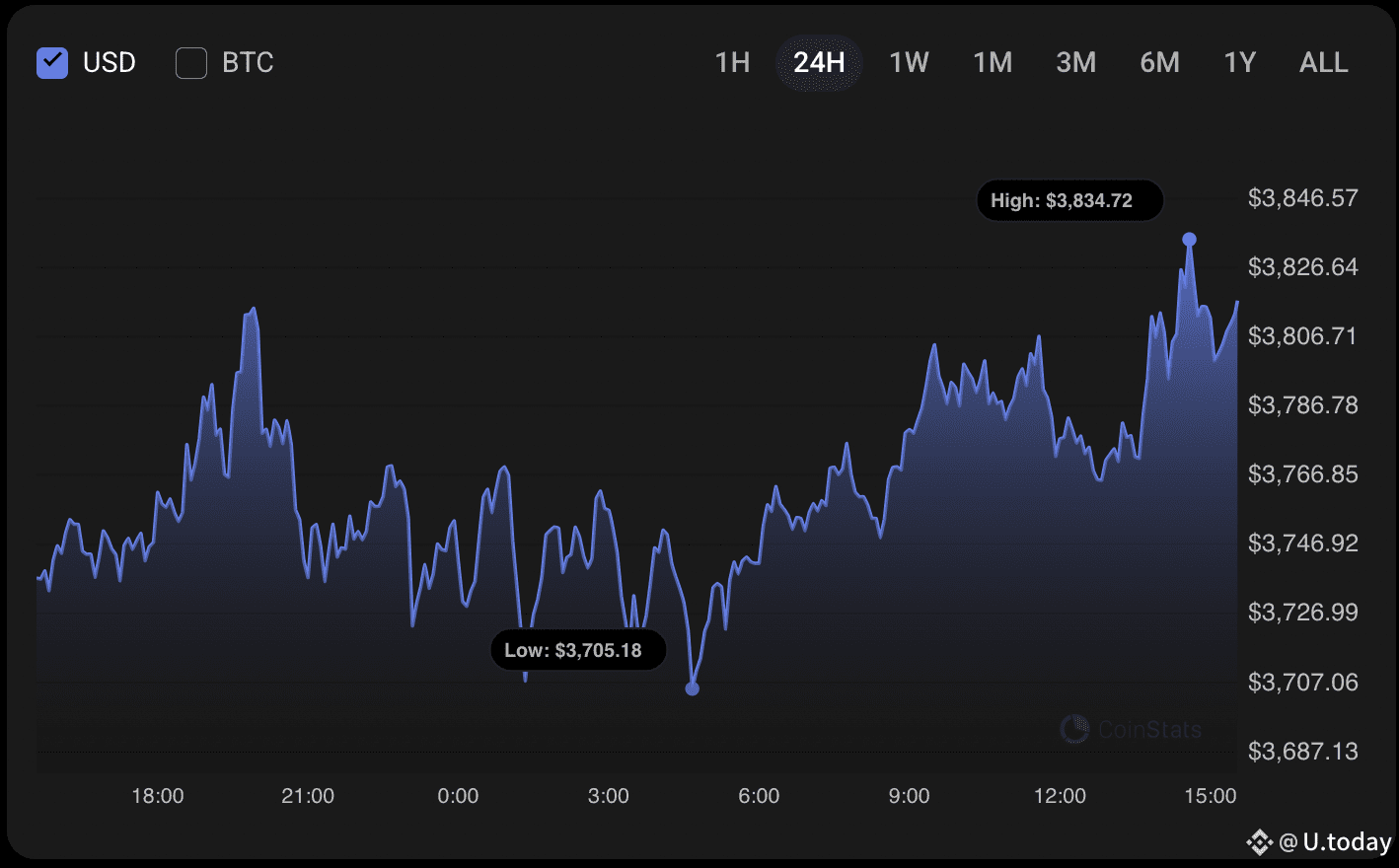Click the $3,766.85 axis value
The height and width of the screenshot is (868, 1399).
point(1302,474)
